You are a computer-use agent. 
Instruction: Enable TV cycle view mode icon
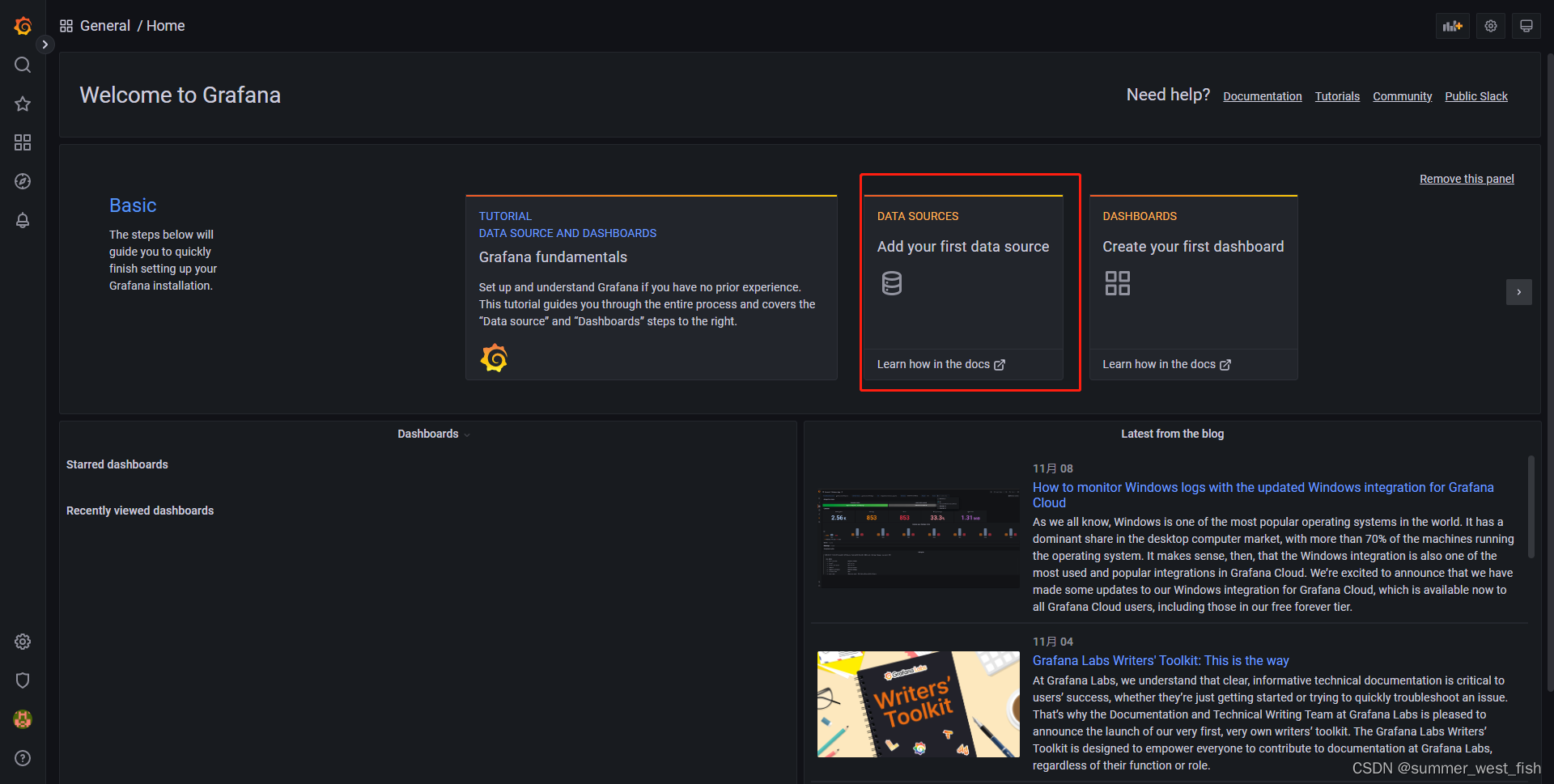click(1525, 25)
